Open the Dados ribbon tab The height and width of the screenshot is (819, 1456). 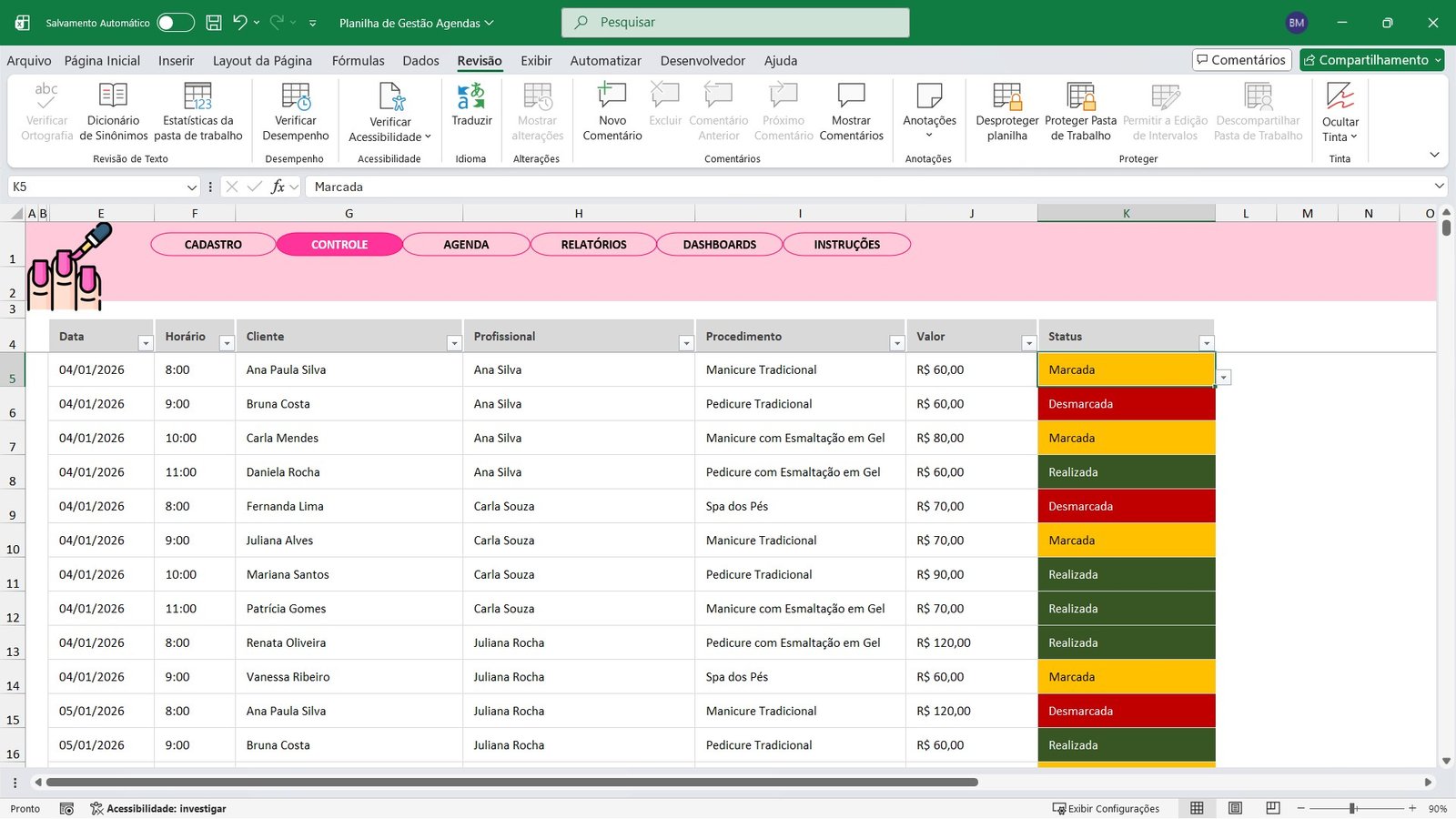coord(420,60)
